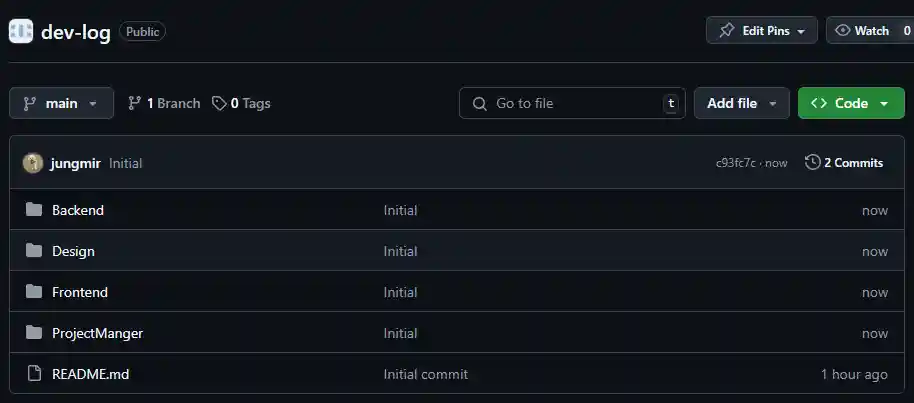Open the jungmir username link
Screen dimensions: 914x403
[77, 163]
